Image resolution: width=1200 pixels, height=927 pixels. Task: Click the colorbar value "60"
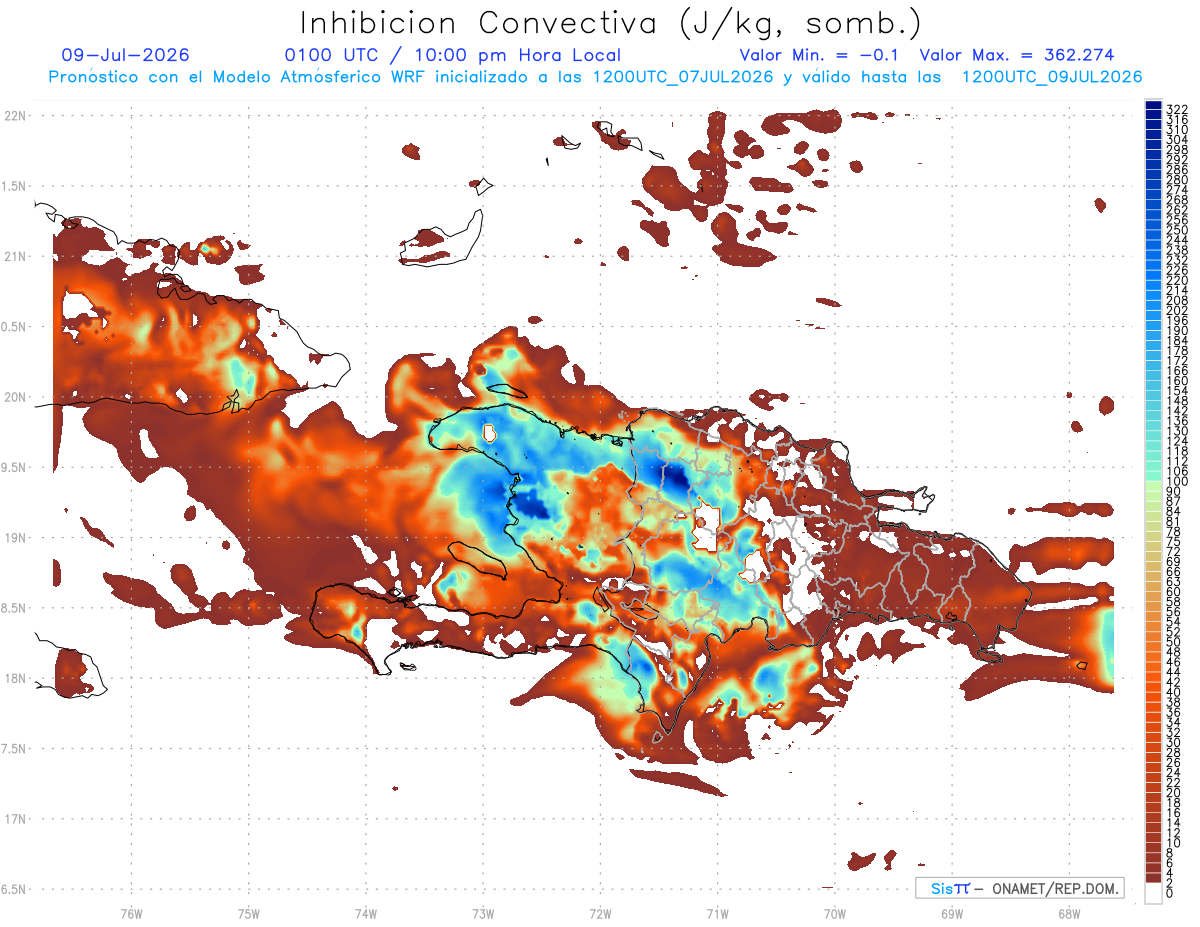coord(1174,592)
